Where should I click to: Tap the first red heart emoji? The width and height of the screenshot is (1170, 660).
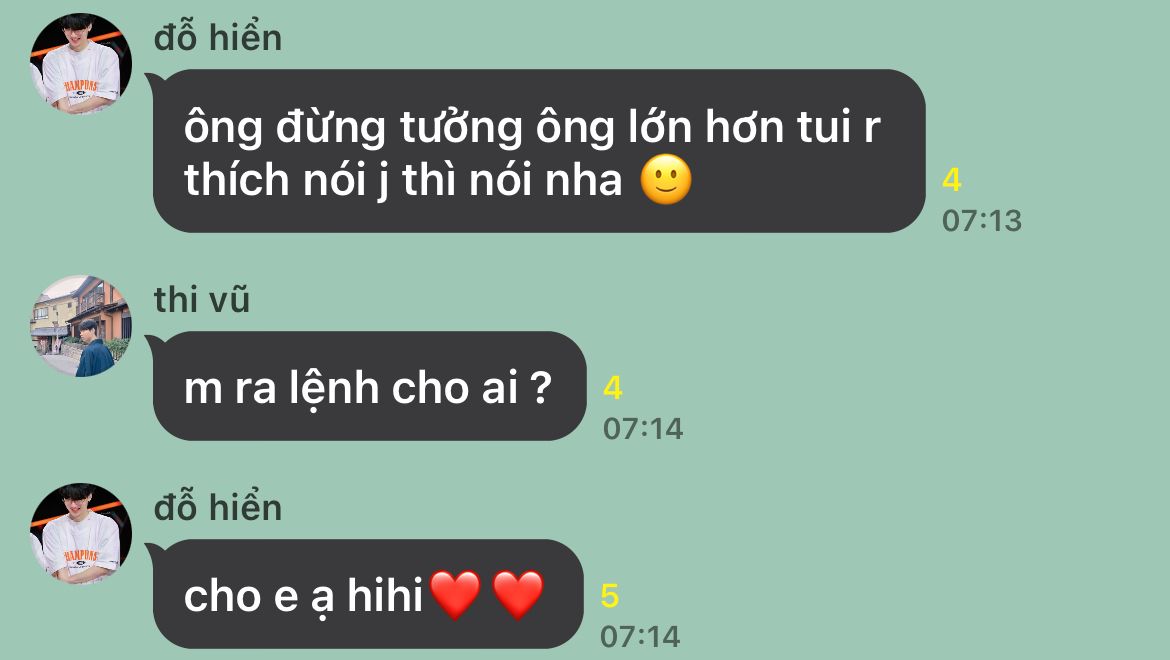(x=455, y=595)
